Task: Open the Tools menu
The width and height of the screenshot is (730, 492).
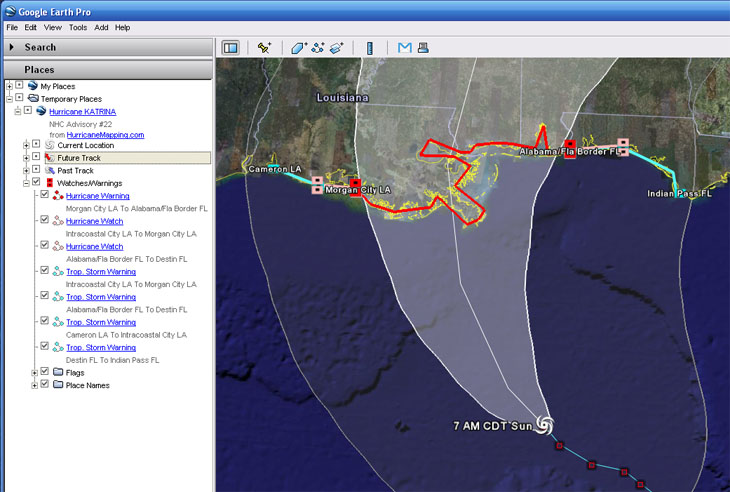Action: pos(78,27)
